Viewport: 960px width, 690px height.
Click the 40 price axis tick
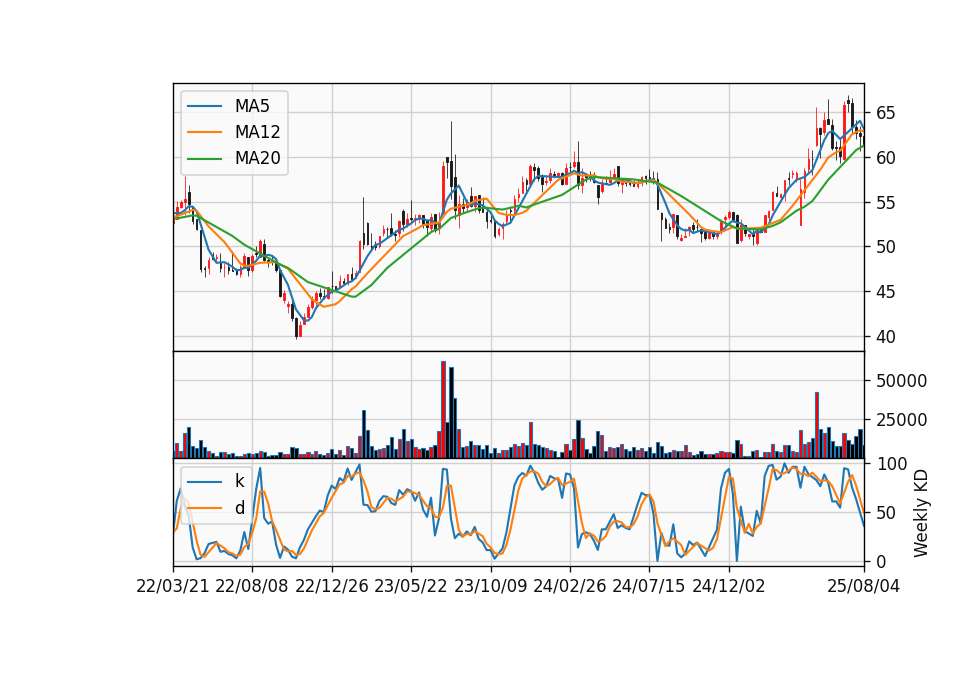click(885, 337)
